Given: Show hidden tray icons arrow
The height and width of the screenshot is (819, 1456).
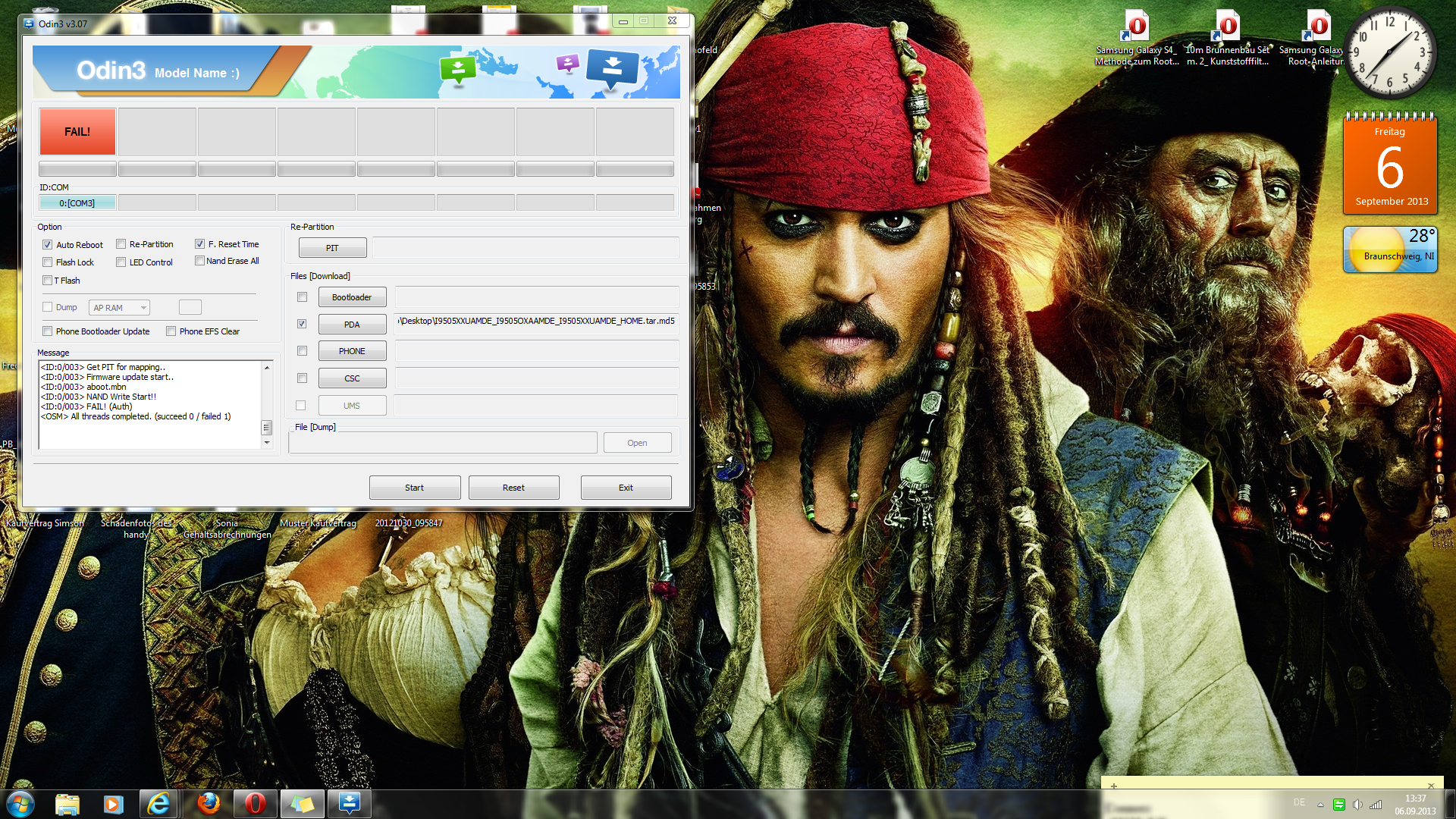Looking at the screenshot, I should (x=1320, y=805).
